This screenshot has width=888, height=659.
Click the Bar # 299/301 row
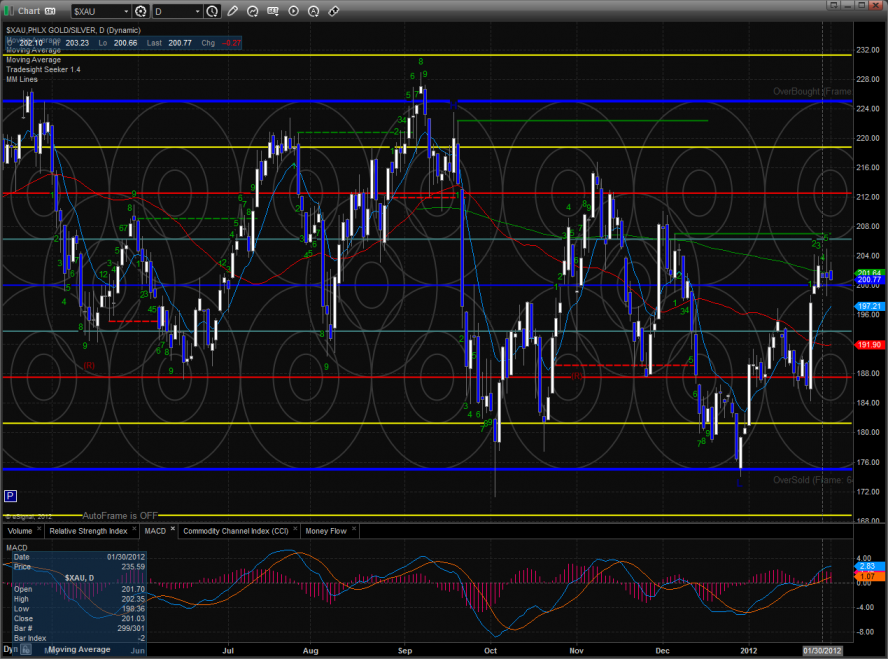click(79, 628)
